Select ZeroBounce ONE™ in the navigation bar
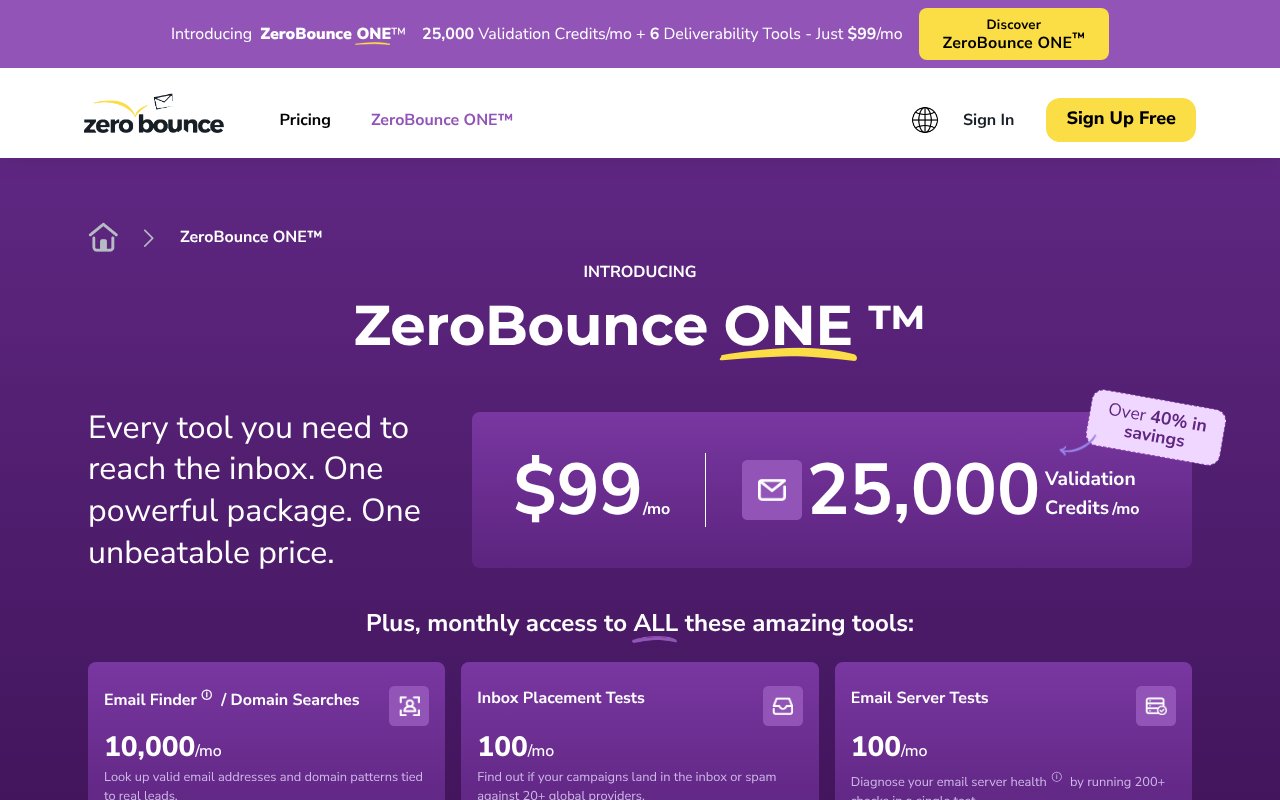Image resolution: width=1280 pixels, height=800 pixels. 442,120
